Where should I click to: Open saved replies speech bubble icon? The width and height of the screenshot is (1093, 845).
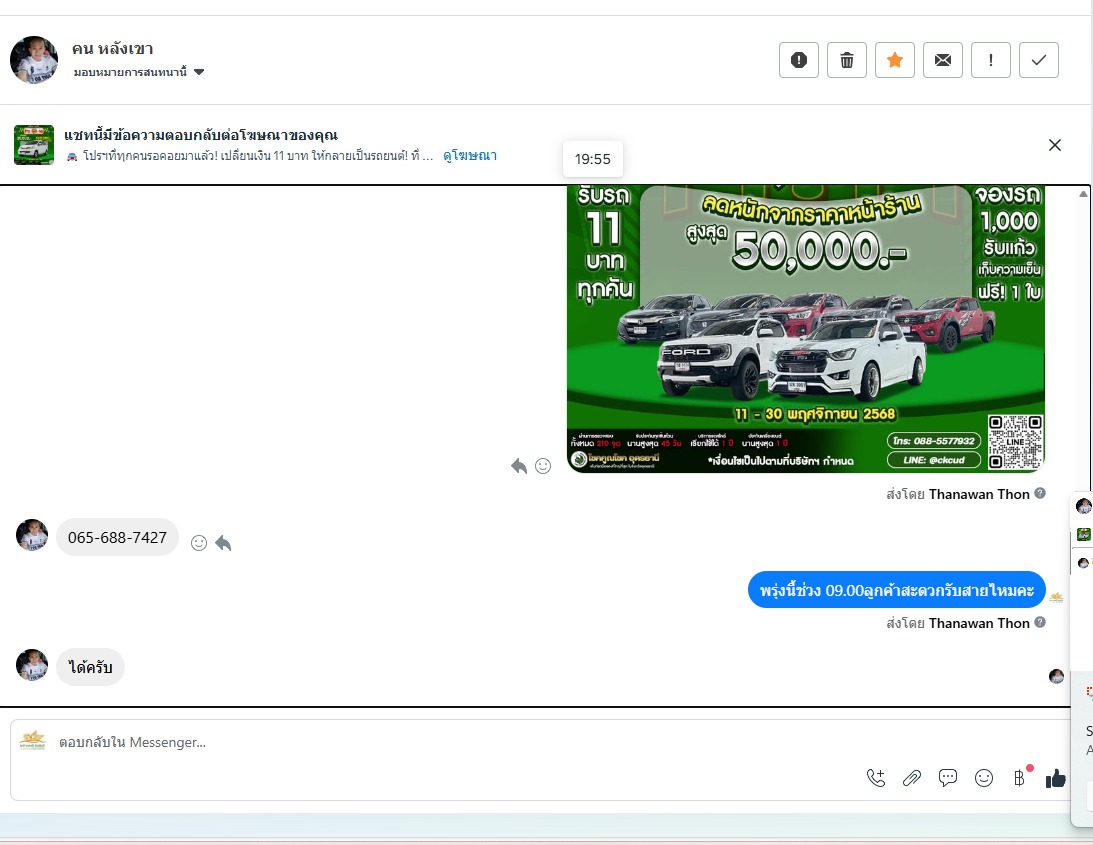click(x=948, y=778)
